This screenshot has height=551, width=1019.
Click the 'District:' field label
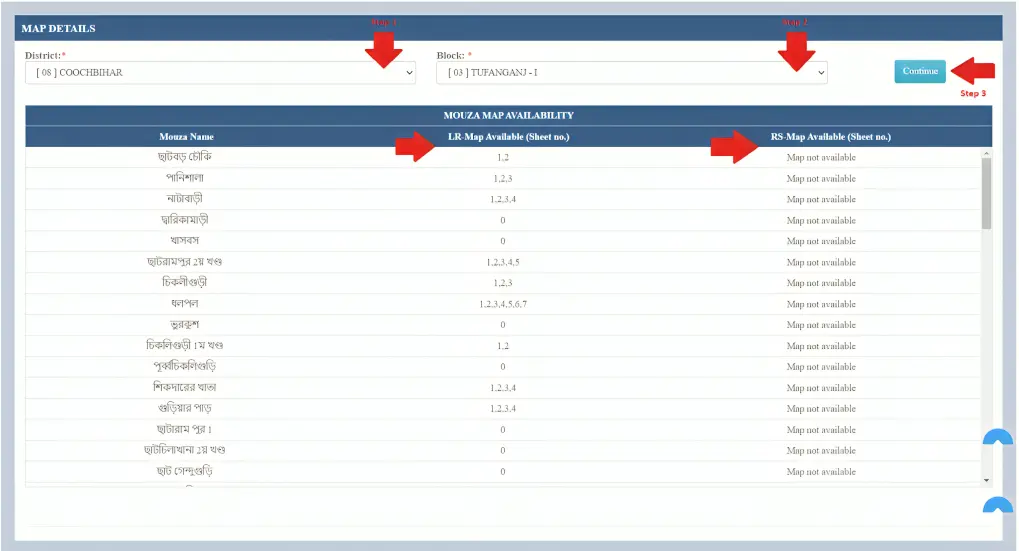44,55
